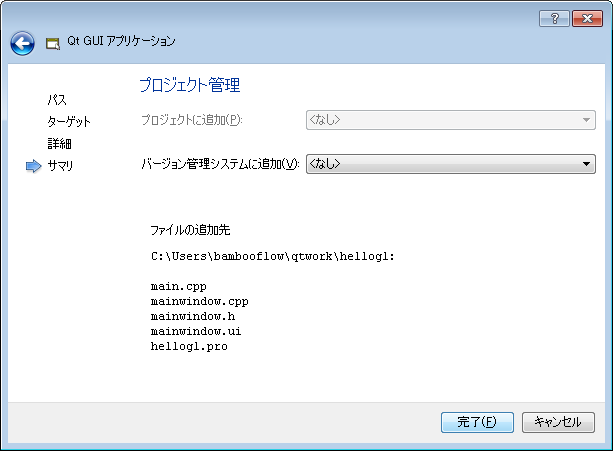Click the mainwindow.ui file entry
The image size is (613, 451).
pos(196,331)
